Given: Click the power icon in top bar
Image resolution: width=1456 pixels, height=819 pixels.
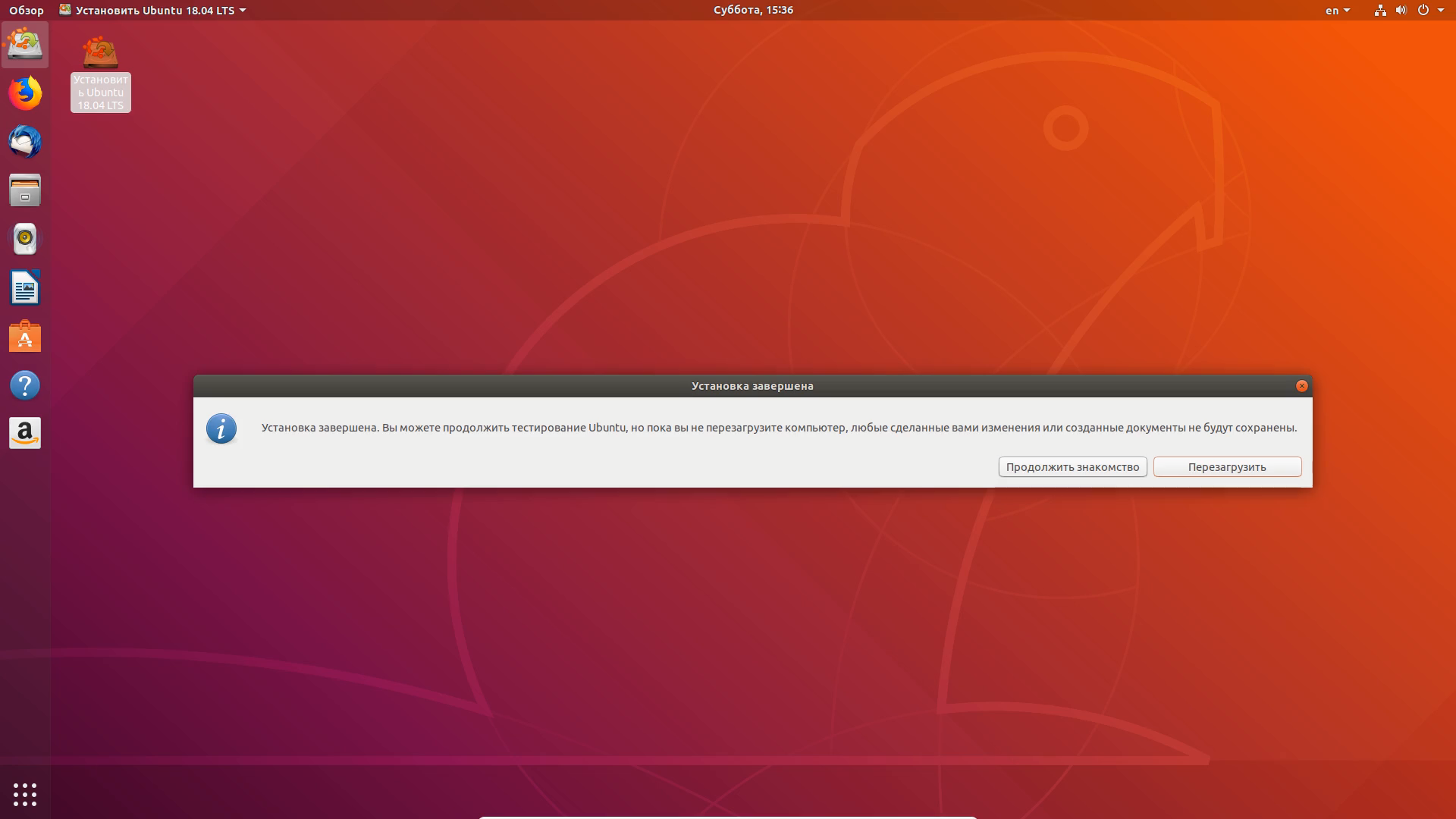Looking at the screenshot, I should pyautogui.click(x=1423, y=10).
